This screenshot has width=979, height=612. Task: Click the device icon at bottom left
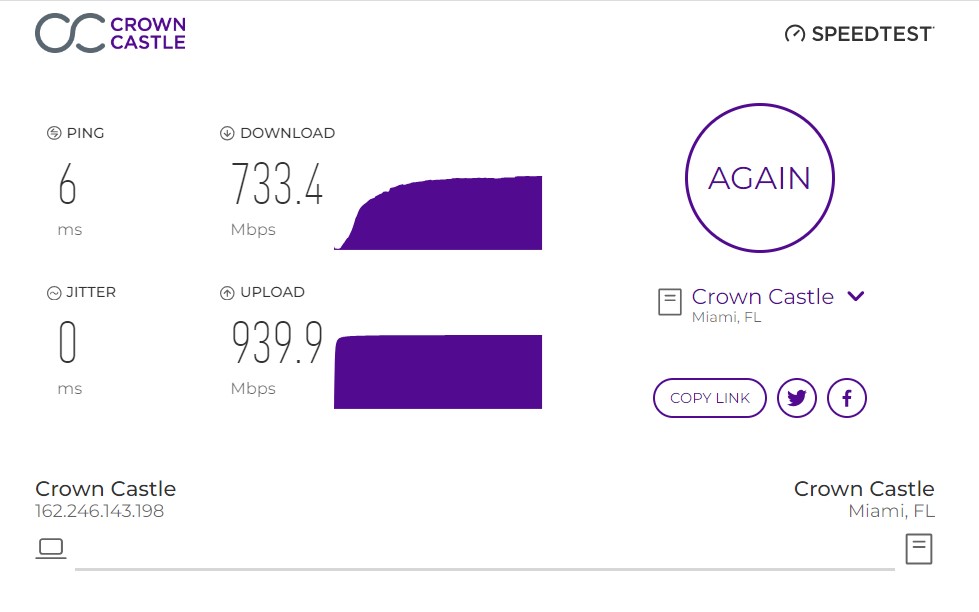51,548
